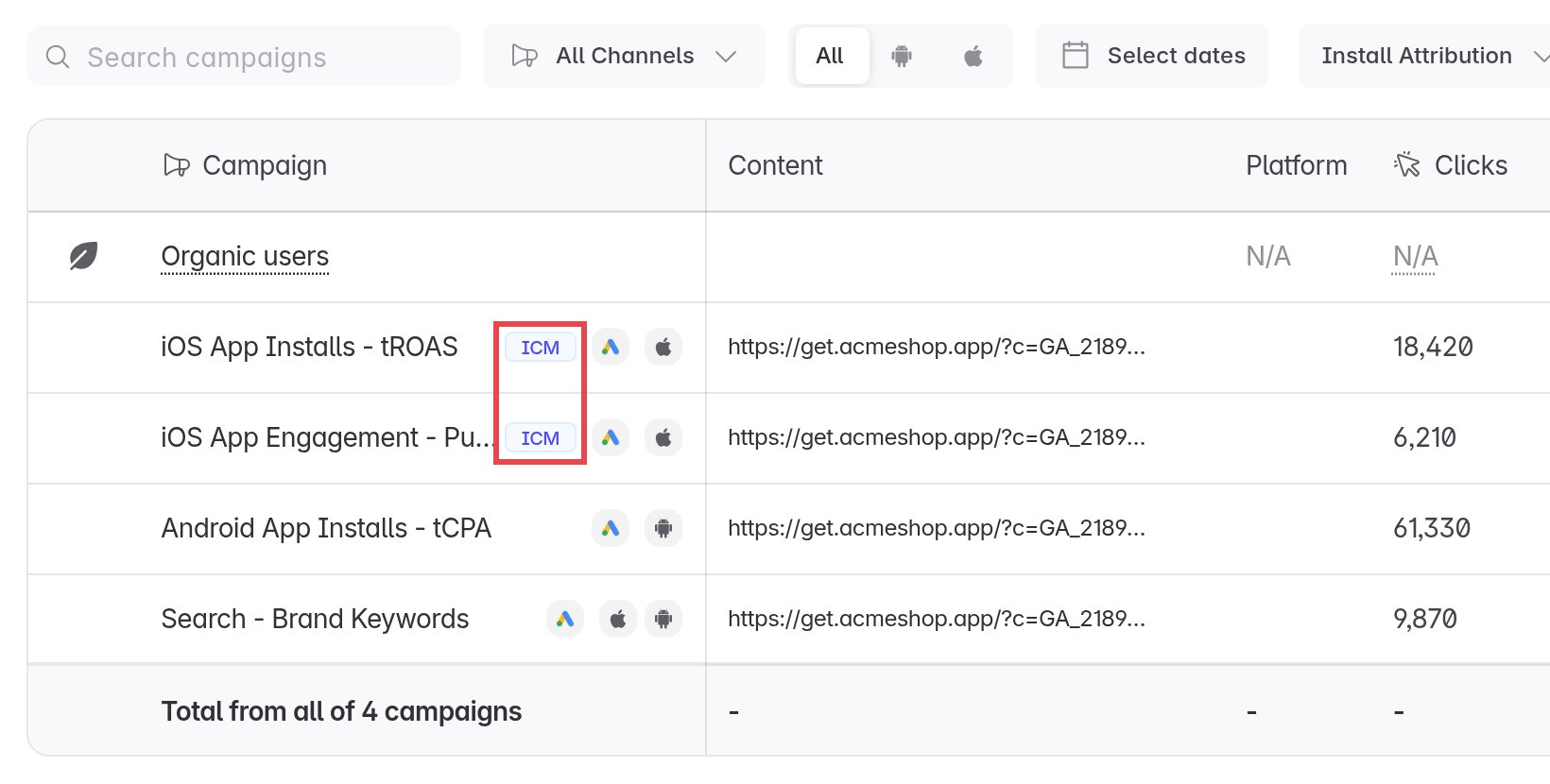
Task: Click the Apple icon for iOS App Engagement
Action: pos(663,438)
